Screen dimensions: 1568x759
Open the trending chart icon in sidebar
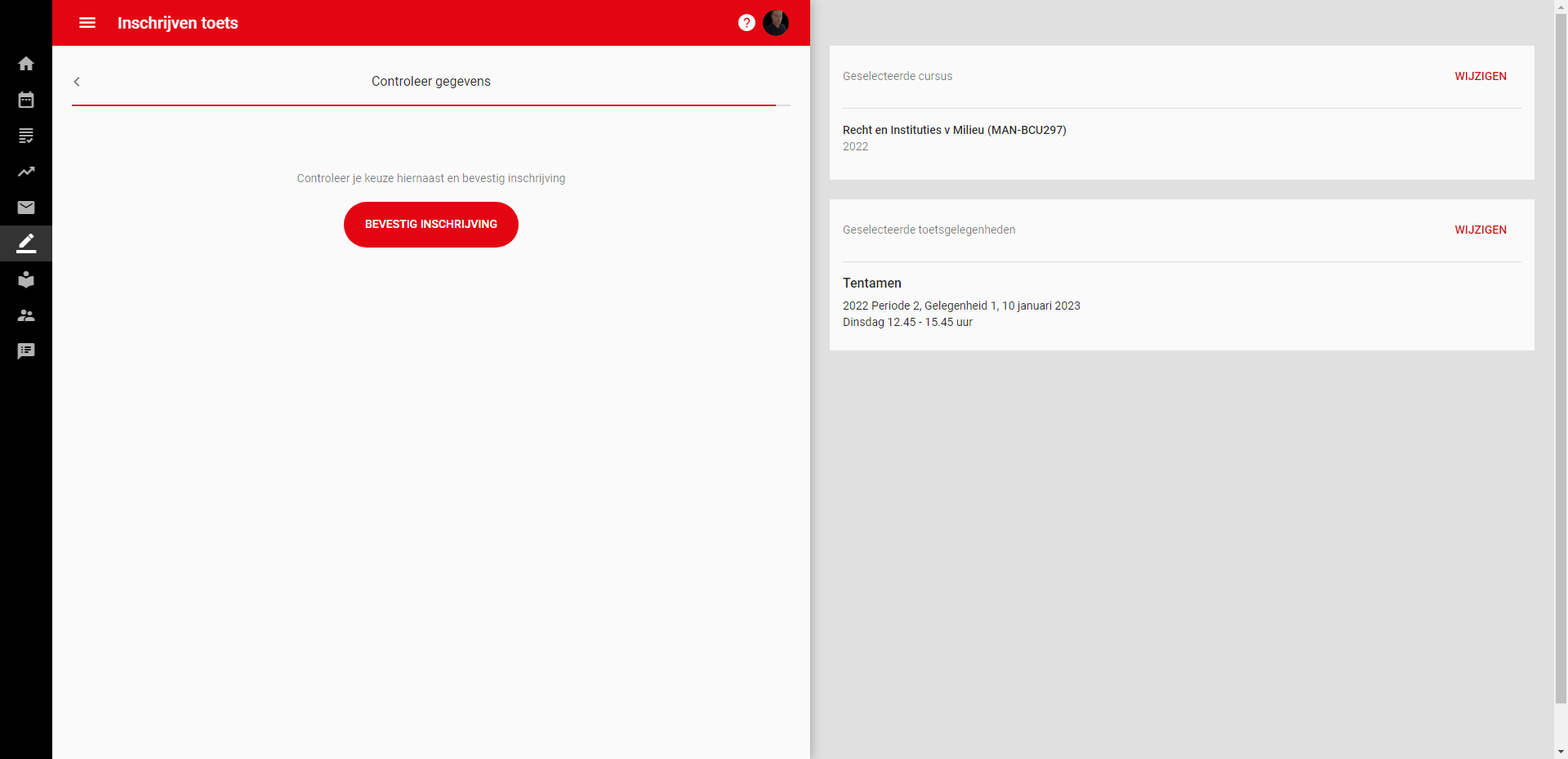pos(26,172)
